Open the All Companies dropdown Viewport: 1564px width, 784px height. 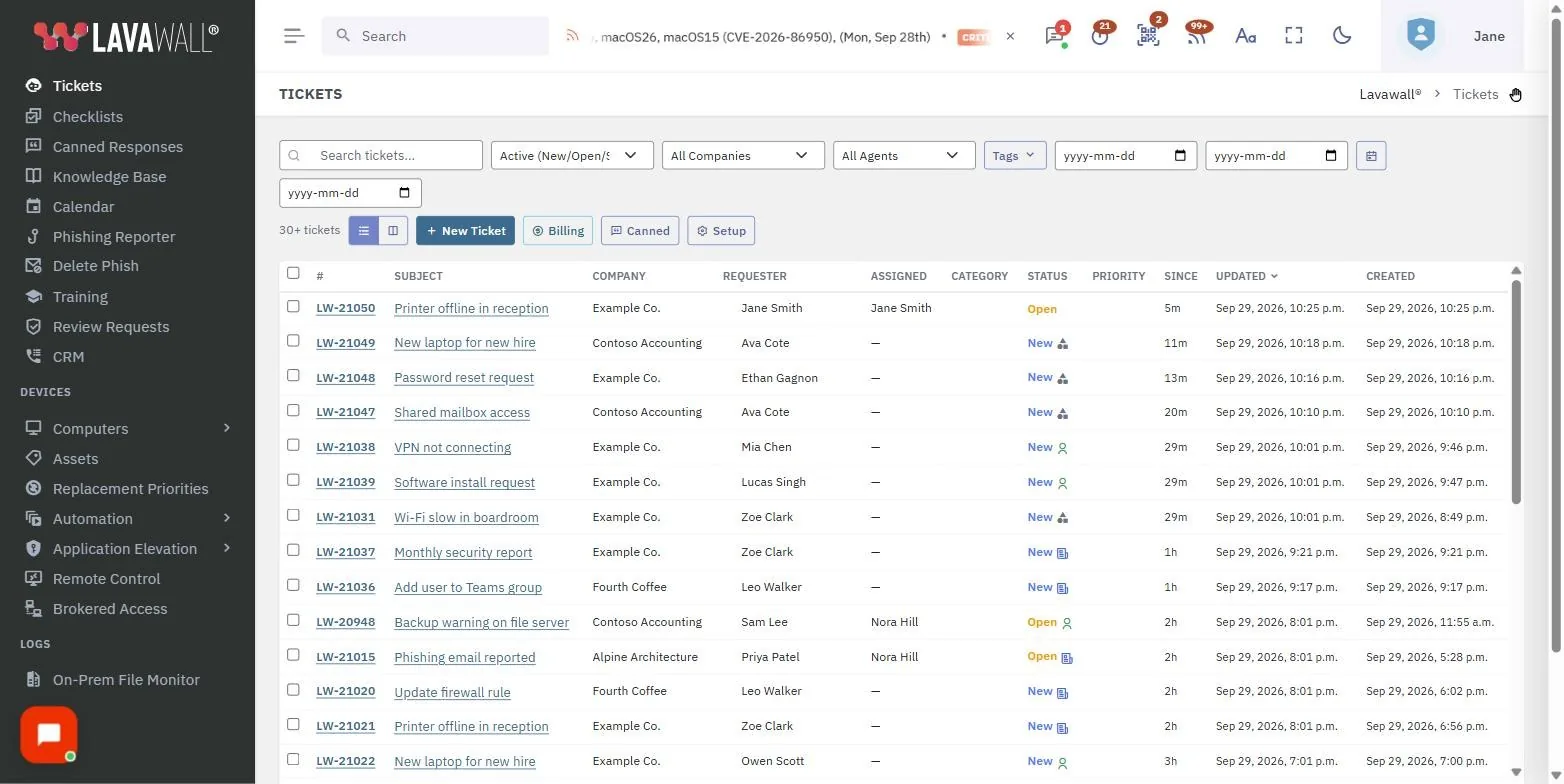pyautogui.click(x=743, y=156)
